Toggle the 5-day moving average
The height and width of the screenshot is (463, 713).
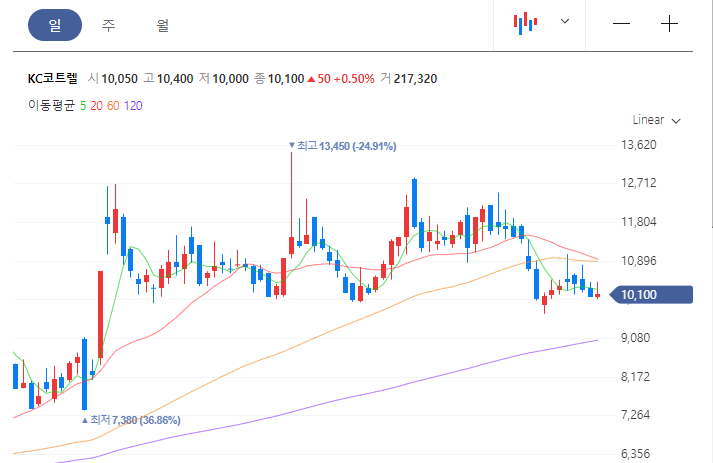(83, 106)
